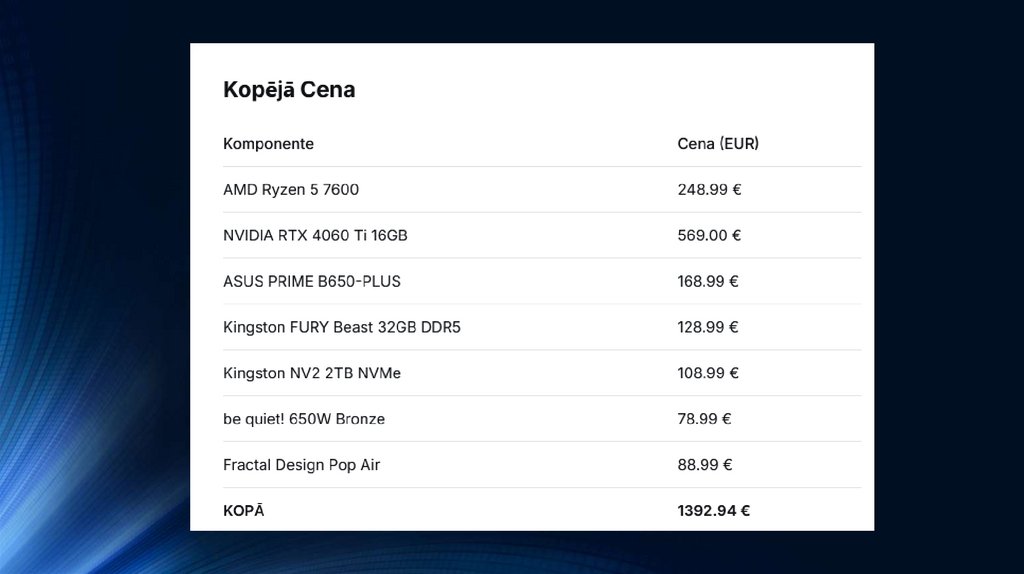Click the 88.99 € price cell
Viewport: 1024px width, 574px height.
pyautogui.click(x=705, y=465)
